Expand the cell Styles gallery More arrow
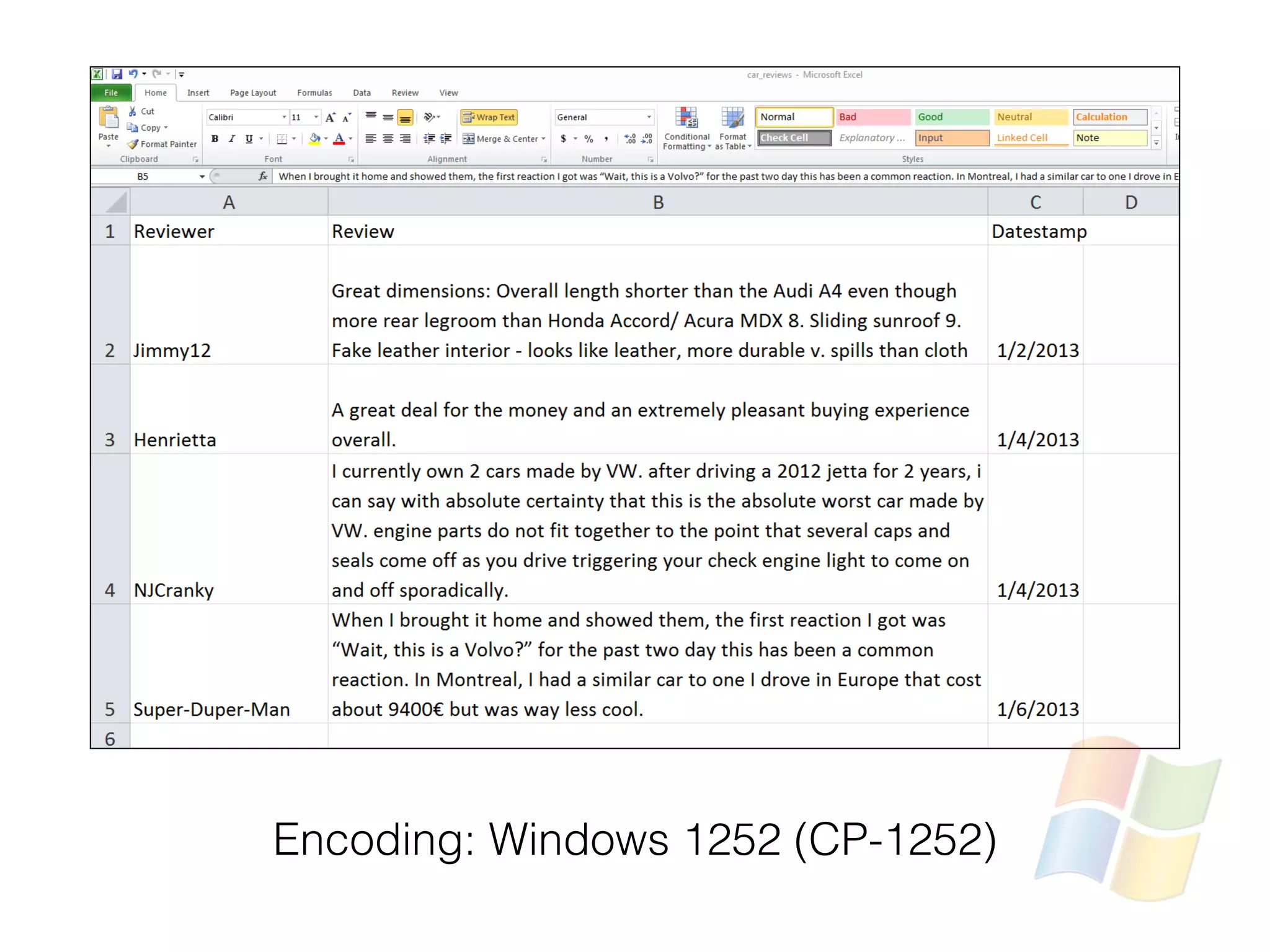The width and height of the screenshot is (1270, 952). [1156, 143]
